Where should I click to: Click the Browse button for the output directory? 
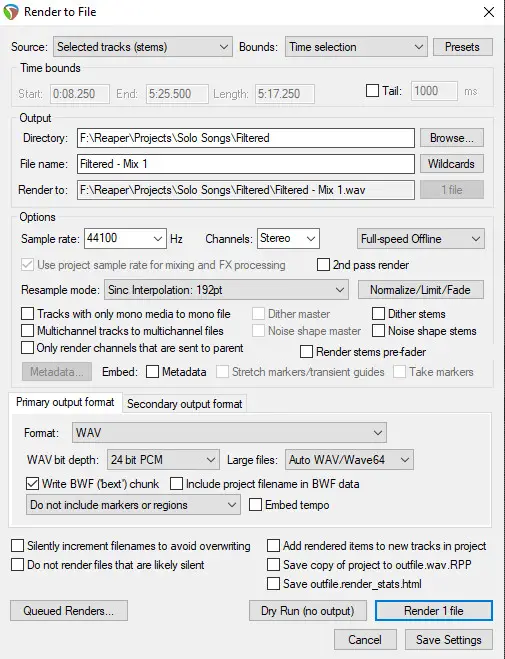[x=452, y=138]
